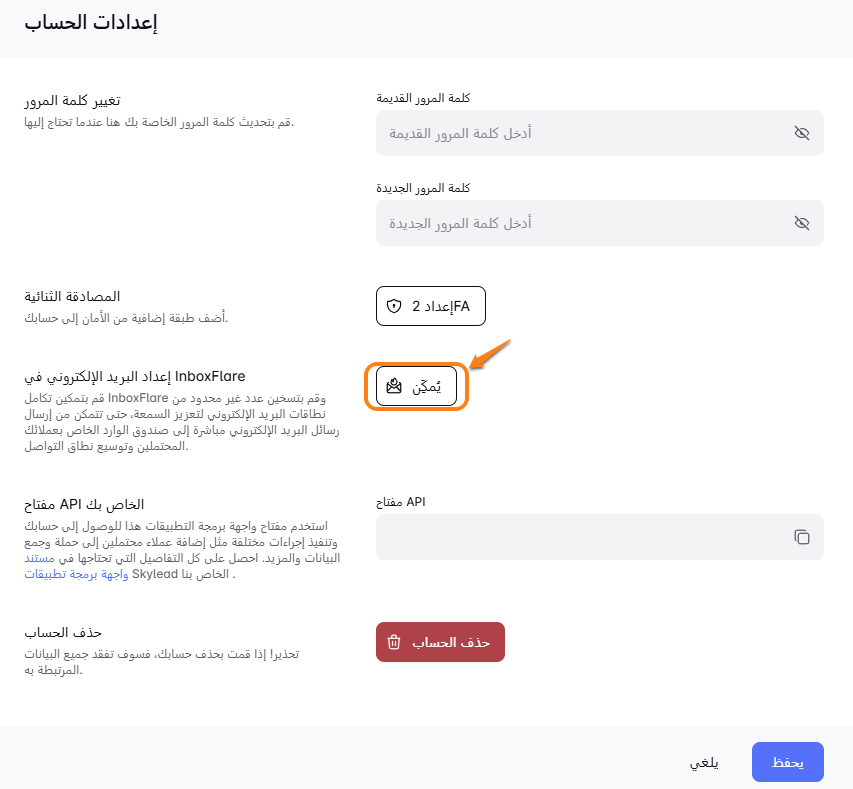Click the shield icon on the 2FA button
The image size is (853, 789).
coord(394,306)
